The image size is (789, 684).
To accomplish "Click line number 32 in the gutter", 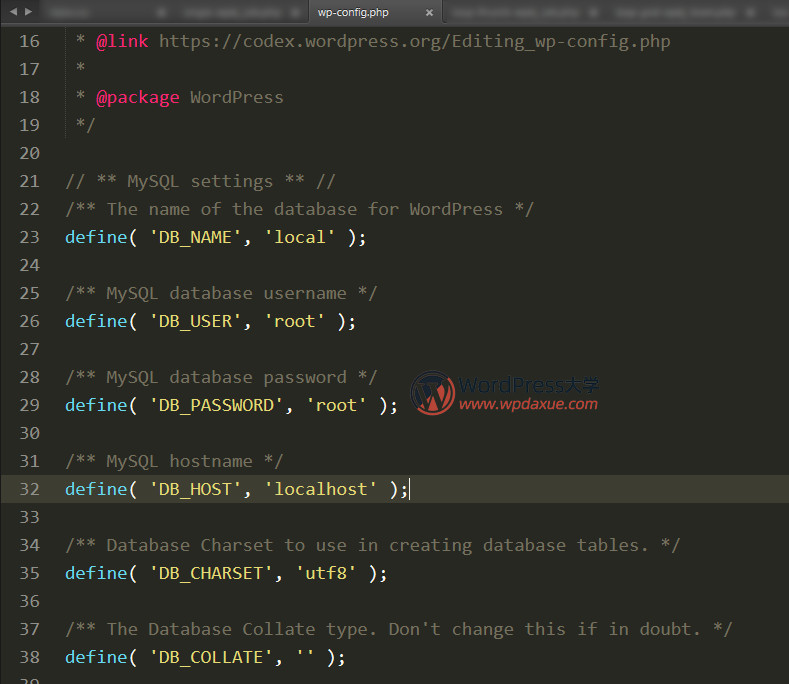I will click(x=29, y=489).
